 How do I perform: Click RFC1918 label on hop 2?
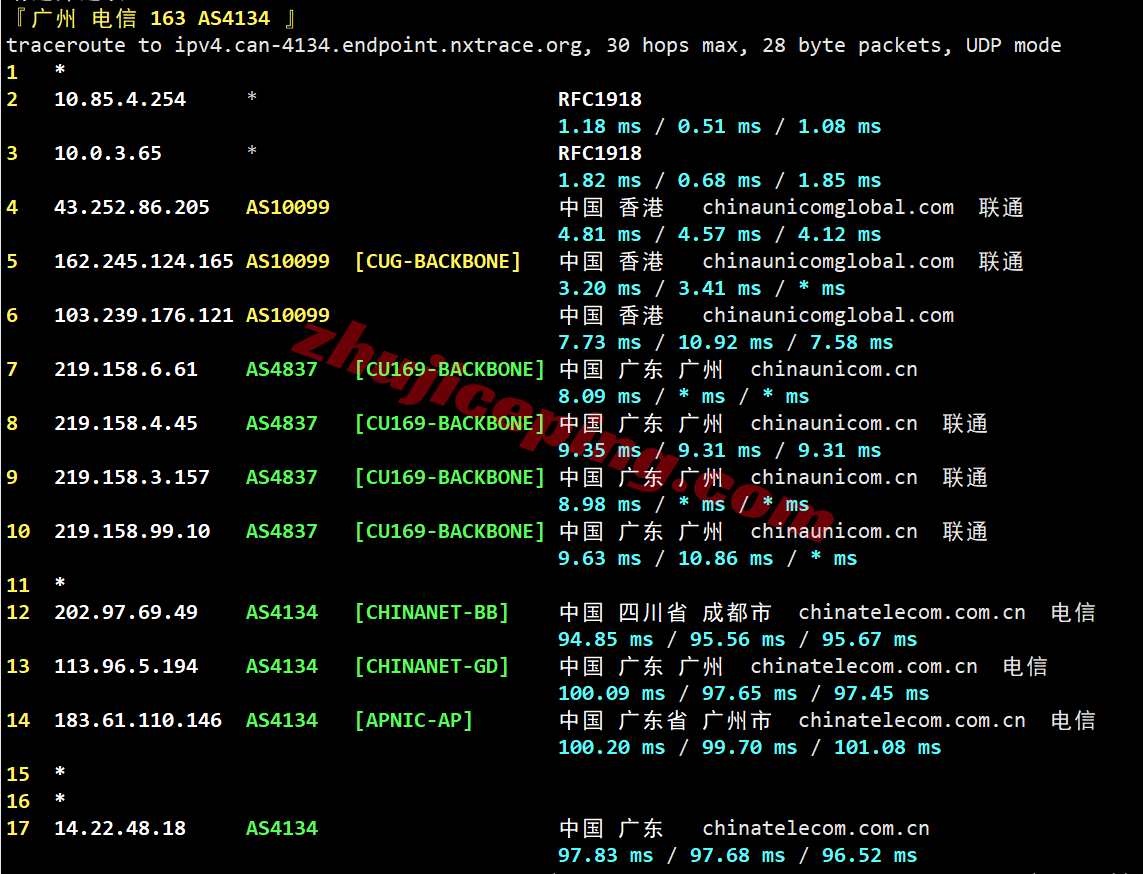[x=599, y=99]
